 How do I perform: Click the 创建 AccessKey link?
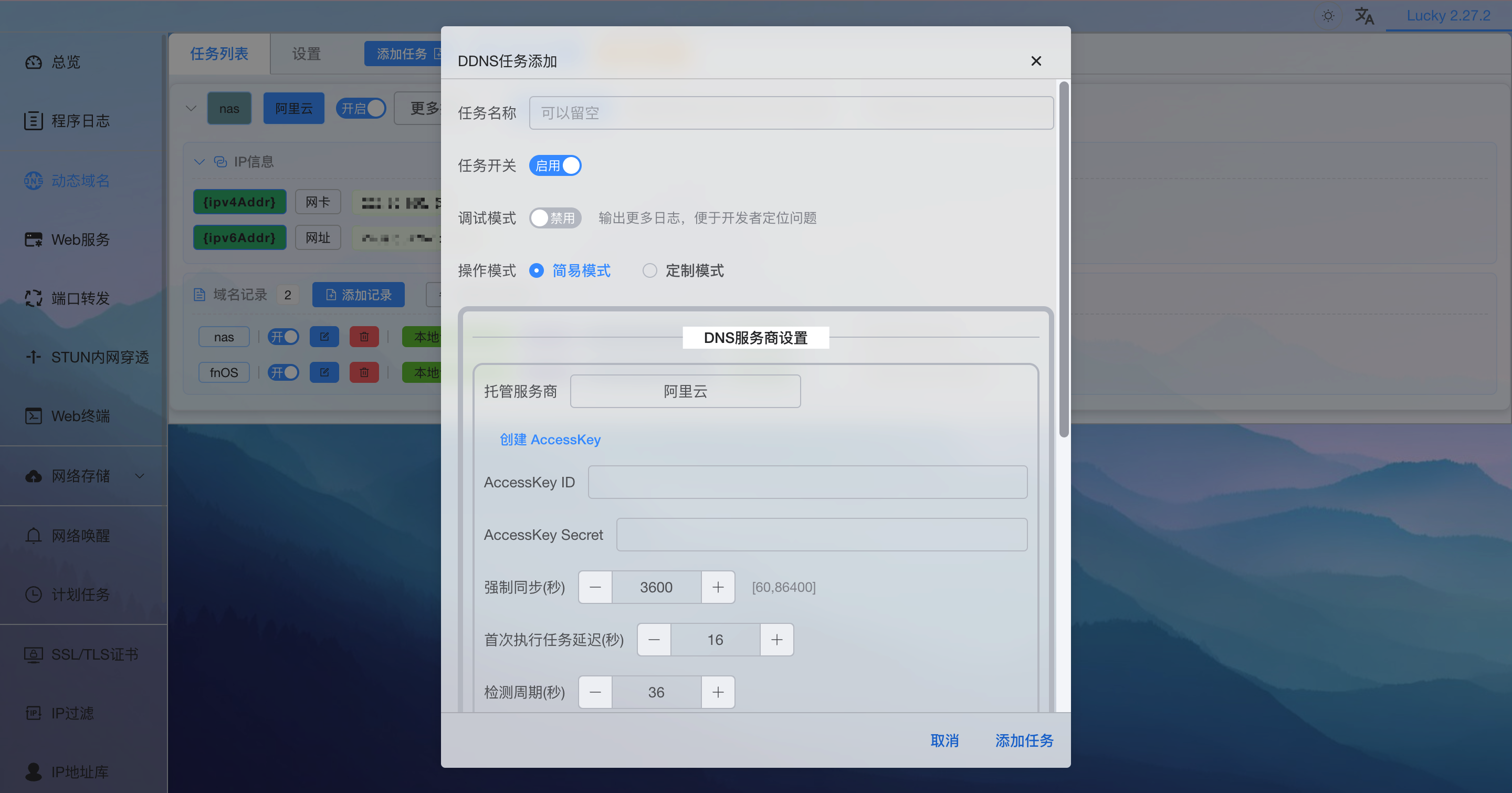[550, 440]
